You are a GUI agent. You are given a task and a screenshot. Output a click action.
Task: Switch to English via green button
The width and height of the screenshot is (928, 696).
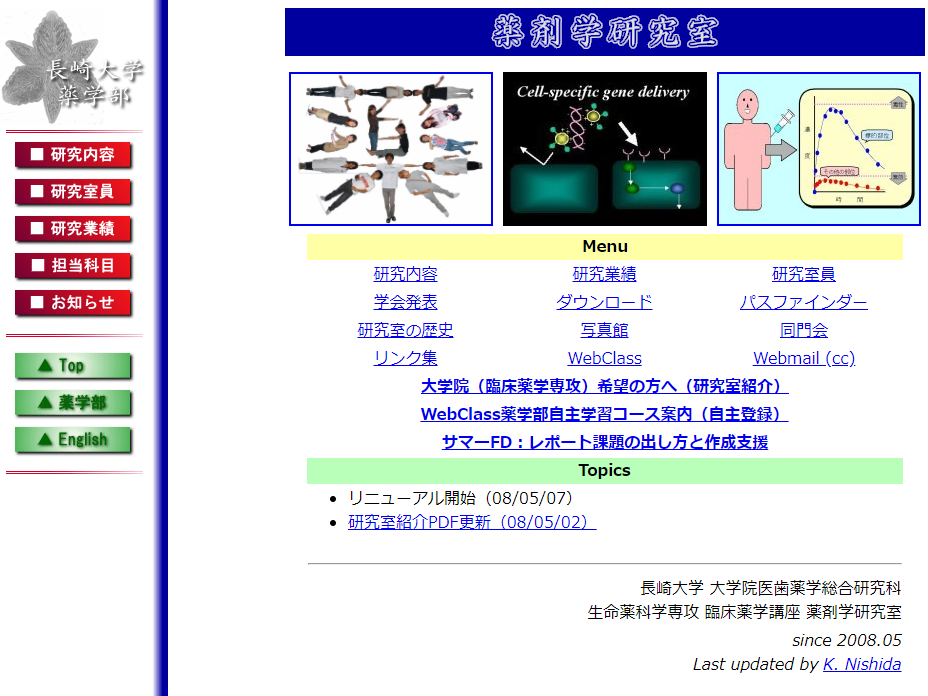point(73,440)
